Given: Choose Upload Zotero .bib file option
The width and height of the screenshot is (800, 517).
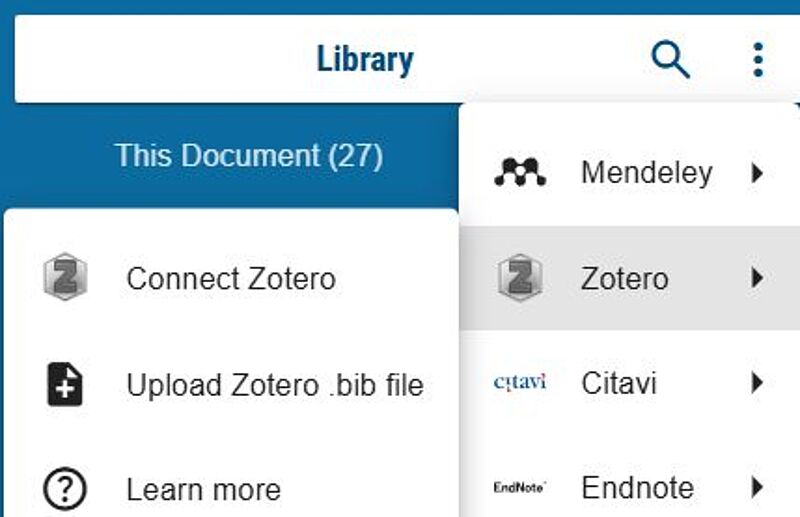Looking at the screenshot, I should 275,385.
